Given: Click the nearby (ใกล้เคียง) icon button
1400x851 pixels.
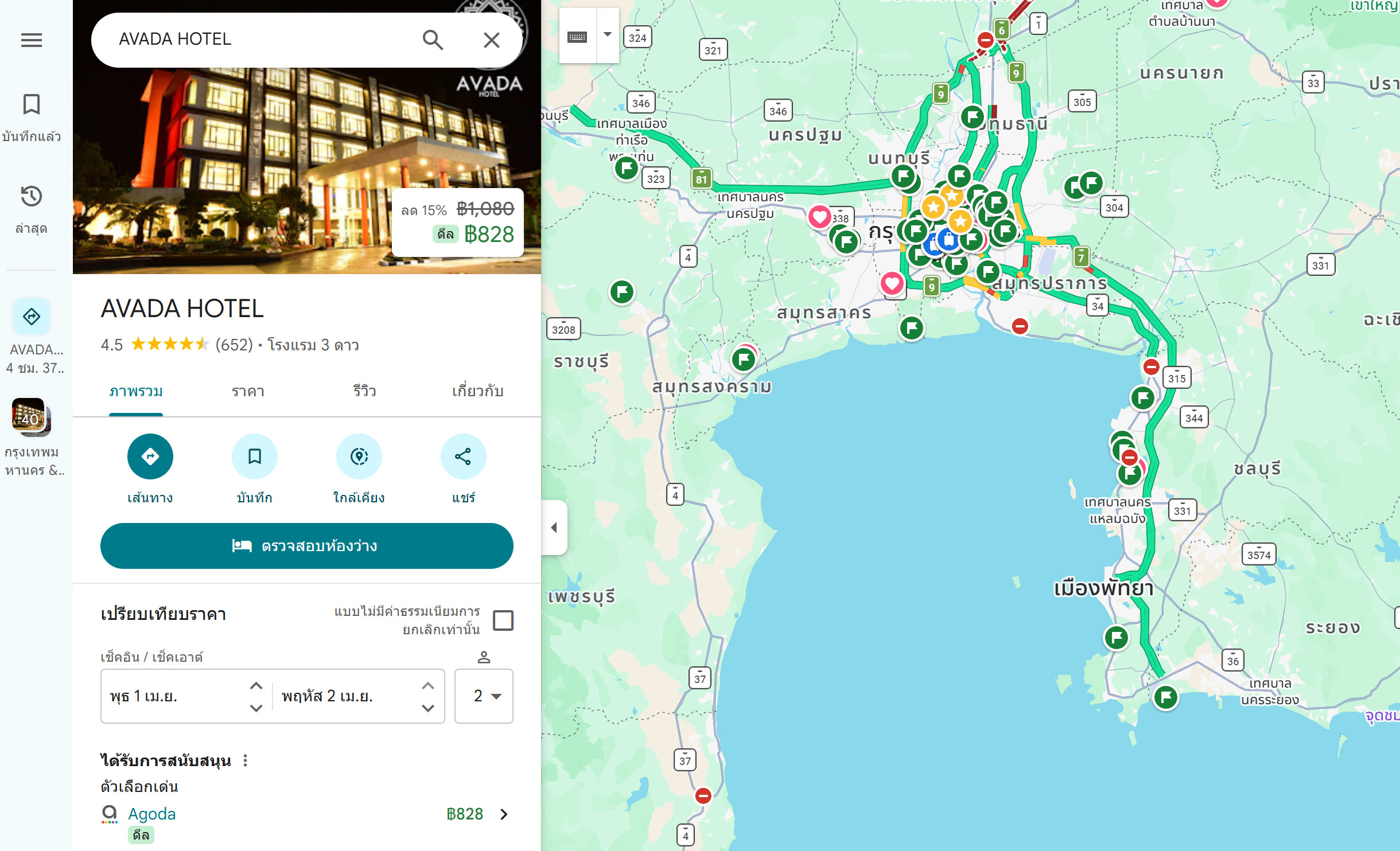Looking at the screenshot, I should click(359, 456).
